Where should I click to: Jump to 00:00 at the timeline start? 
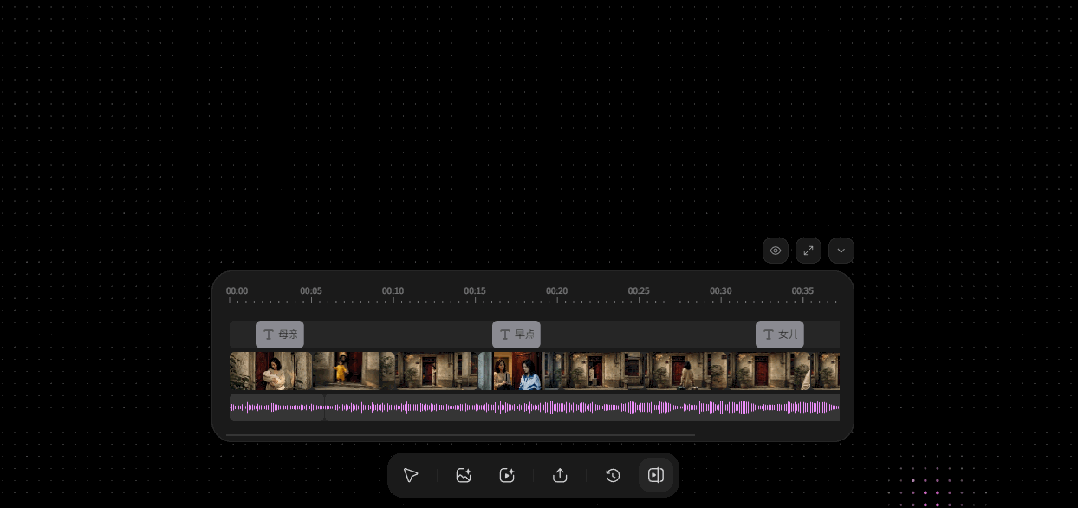click(x=237, y=291)
